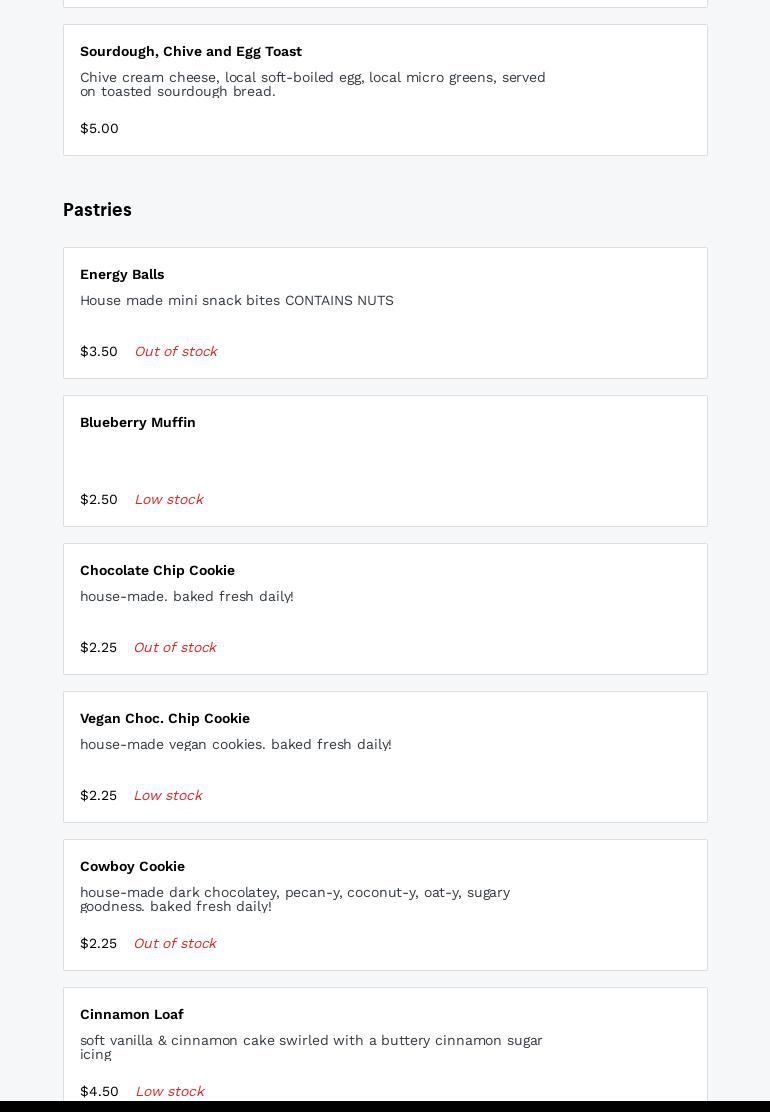This screenshot has height=1112, width=770.
Task: Click the $3.50 Energy Balls price
Action: coord(99,352)
